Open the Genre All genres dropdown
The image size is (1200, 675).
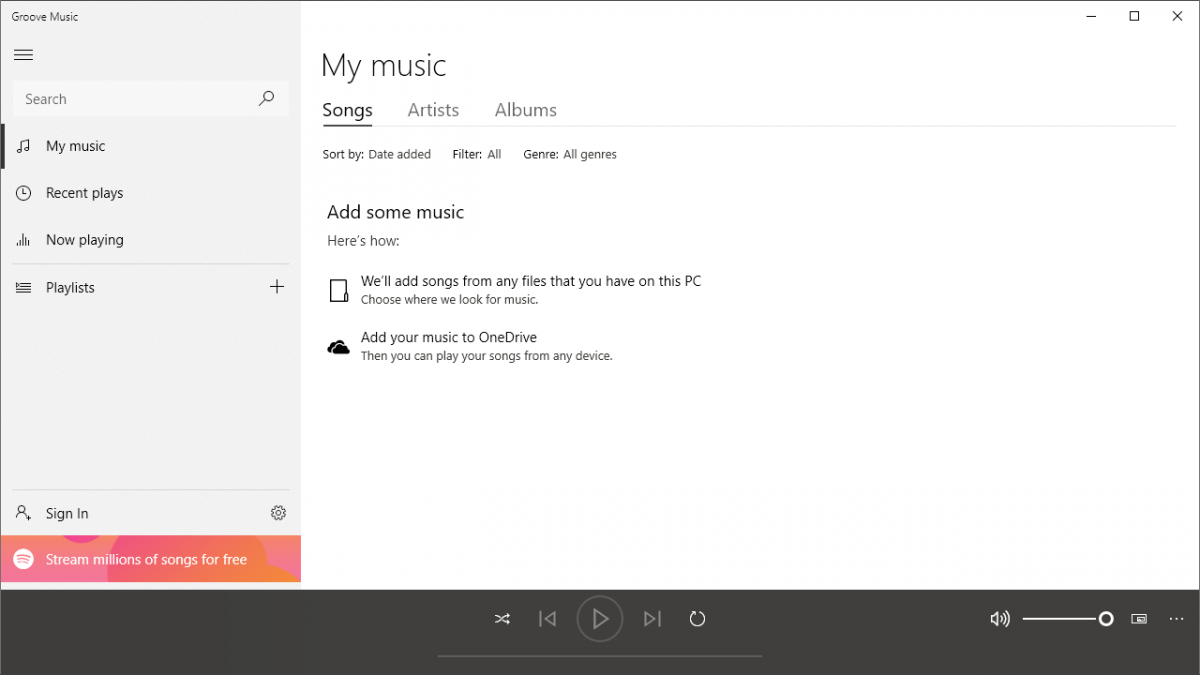(x=589, y=154)
